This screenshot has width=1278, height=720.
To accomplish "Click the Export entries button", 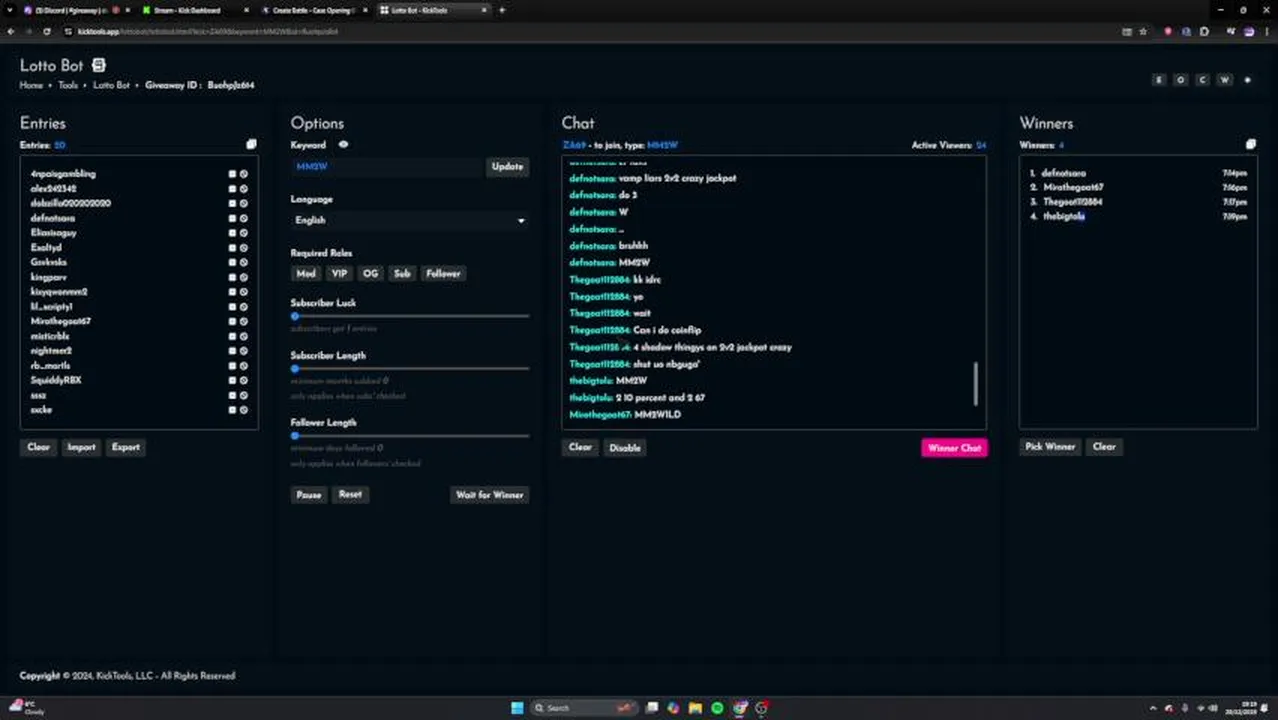I will pos(126,447).
